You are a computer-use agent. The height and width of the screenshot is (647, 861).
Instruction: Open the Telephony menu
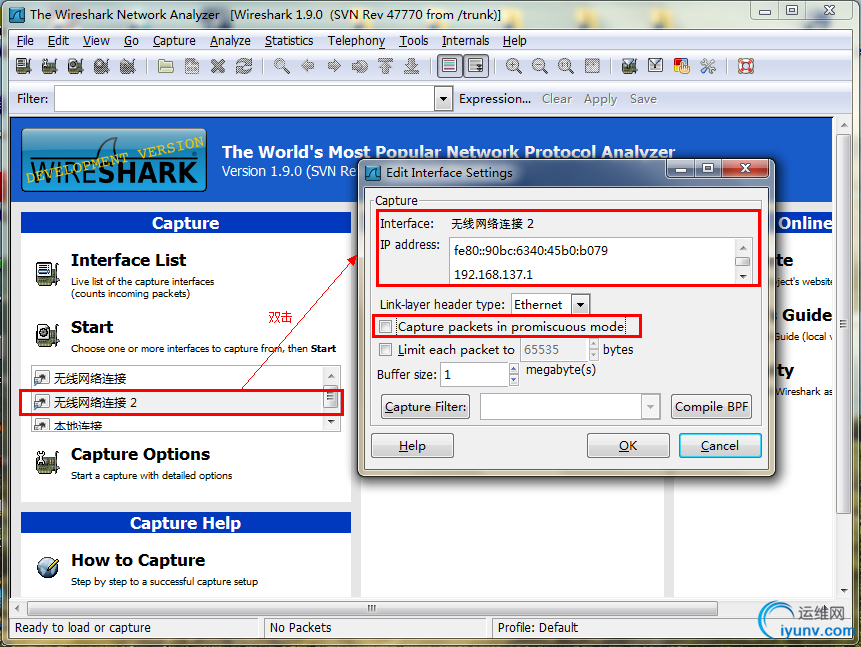356,41
